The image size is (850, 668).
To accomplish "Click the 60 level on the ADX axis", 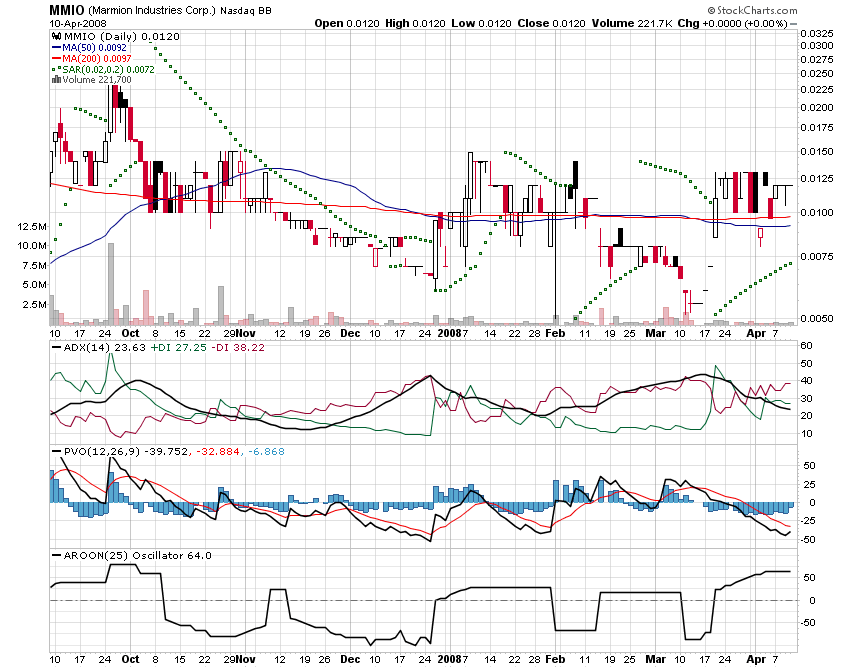I will 806,346.
